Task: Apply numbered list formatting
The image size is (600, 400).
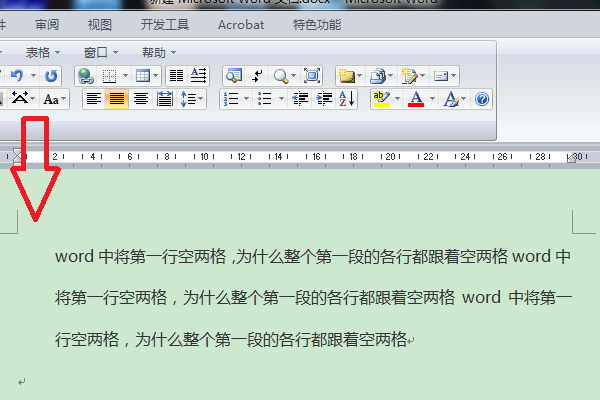Action: click(x=231, y=99)
